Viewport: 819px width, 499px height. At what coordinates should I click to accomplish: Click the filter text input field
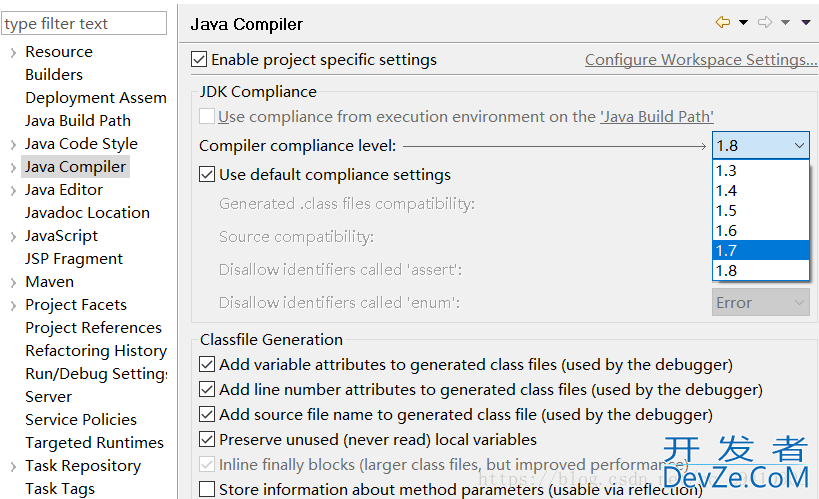point(84,24)
